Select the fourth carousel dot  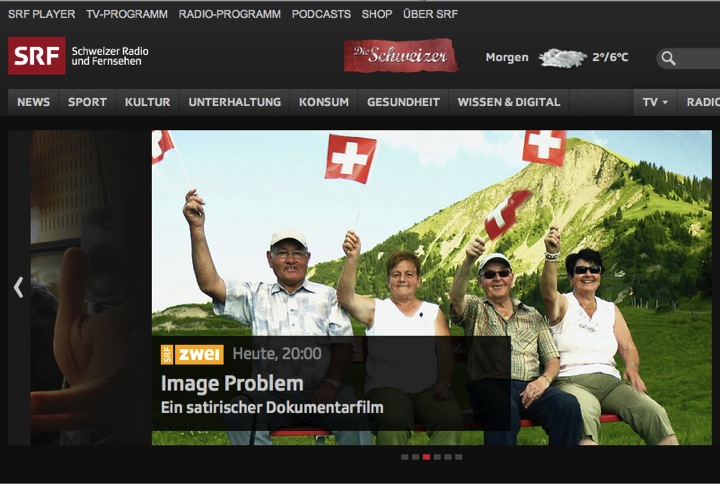[x=437, y=457]
